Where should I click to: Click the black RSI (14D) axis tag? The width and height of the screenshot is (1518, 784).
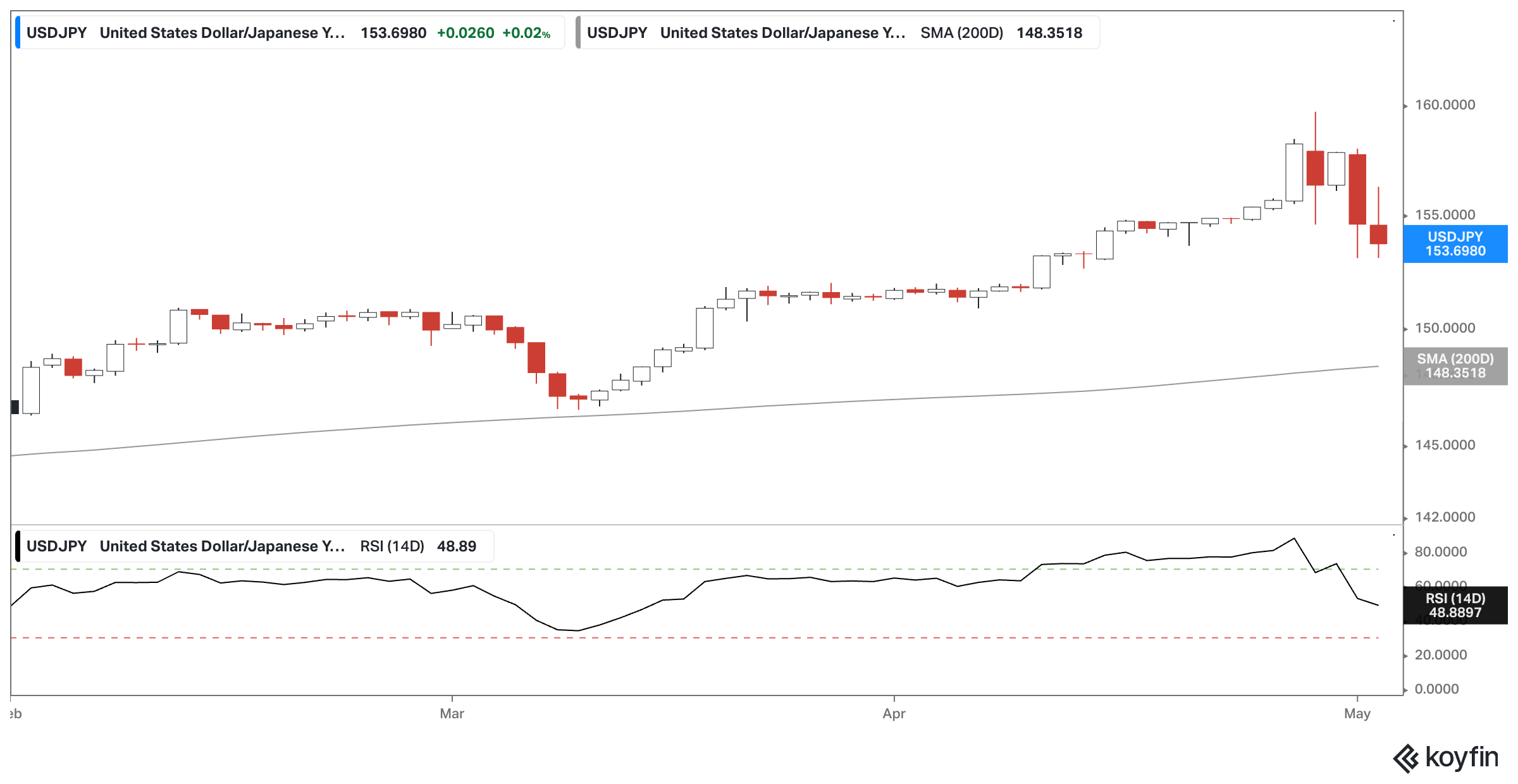coord(1455,605)
